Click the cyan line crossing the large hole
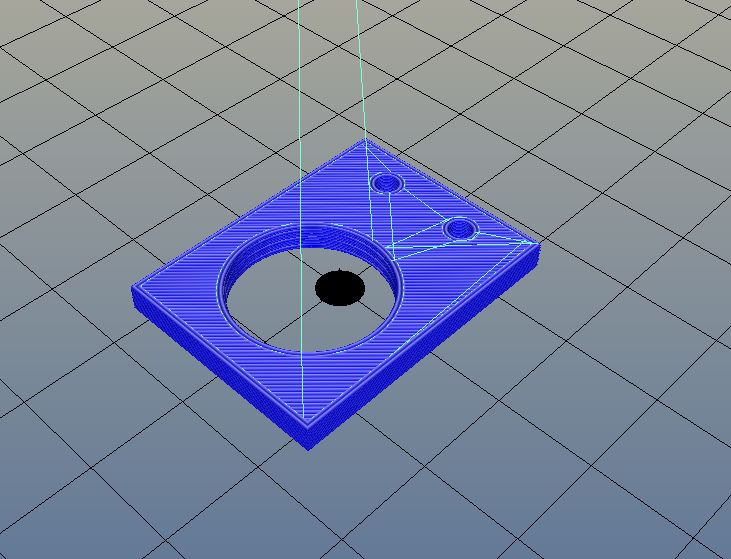Viewport: 731px width, 559px height. [x=300, y=300]
